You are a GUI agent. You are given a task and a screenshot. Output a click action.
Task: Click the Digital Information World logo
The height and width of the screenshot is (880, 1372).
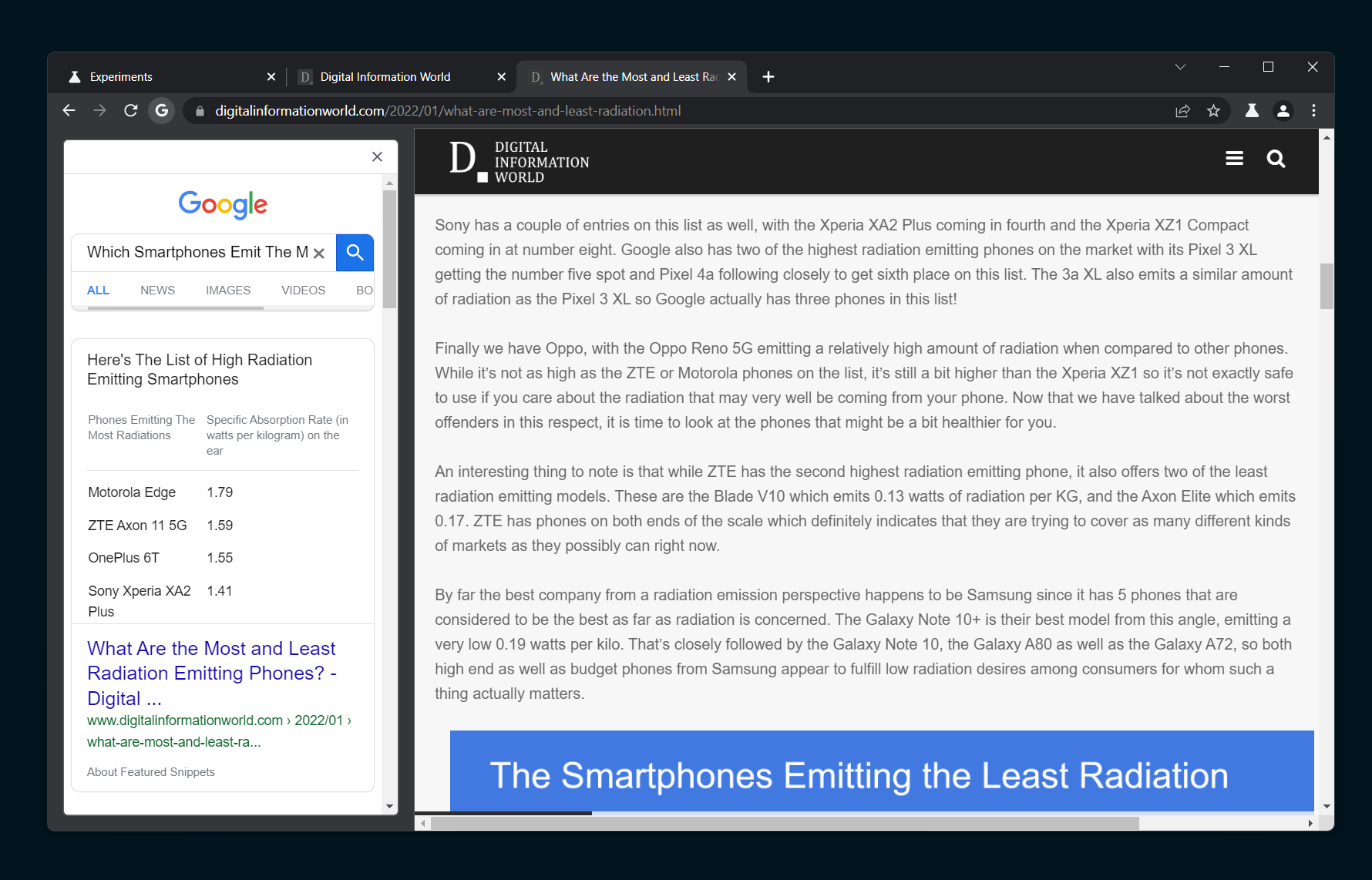tap(519, 162)
